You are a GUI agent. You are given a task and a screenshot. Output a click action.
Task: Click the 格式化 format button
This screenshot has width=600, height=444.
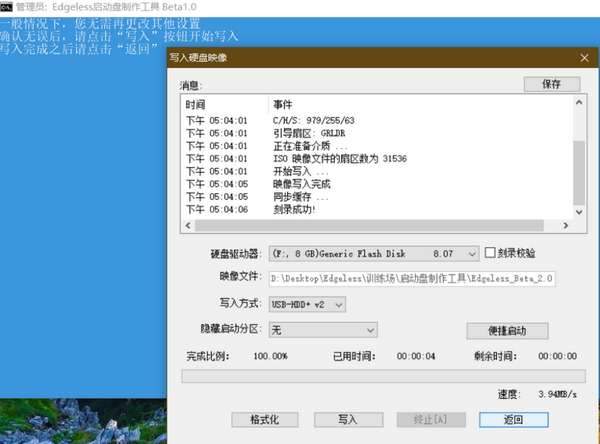265,419
